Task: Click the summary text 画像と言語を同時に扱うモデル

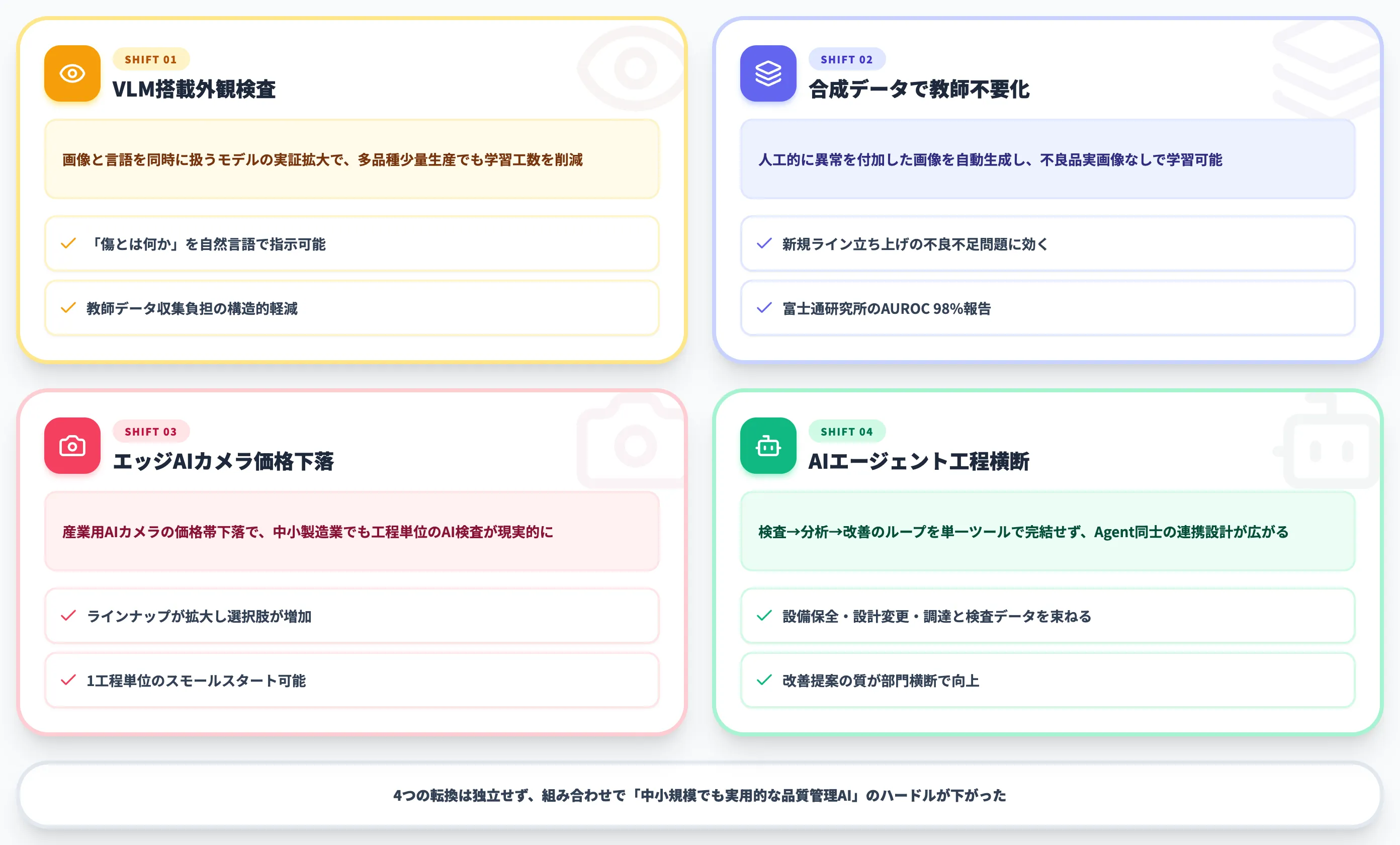Action: click(322, 159)
